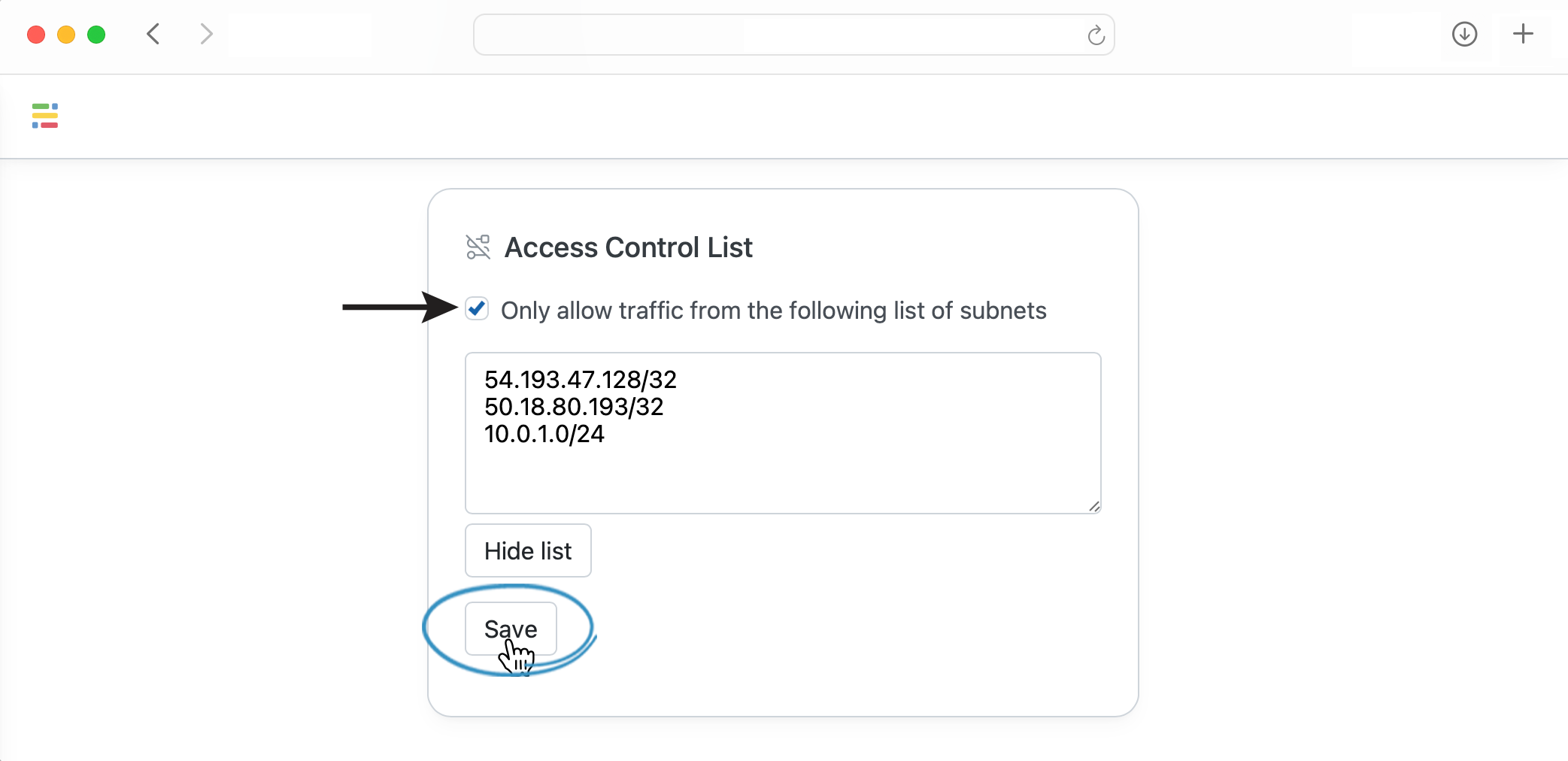Close the window with the red button
This screenshot has height=761, width=1568.
[36, 35]
